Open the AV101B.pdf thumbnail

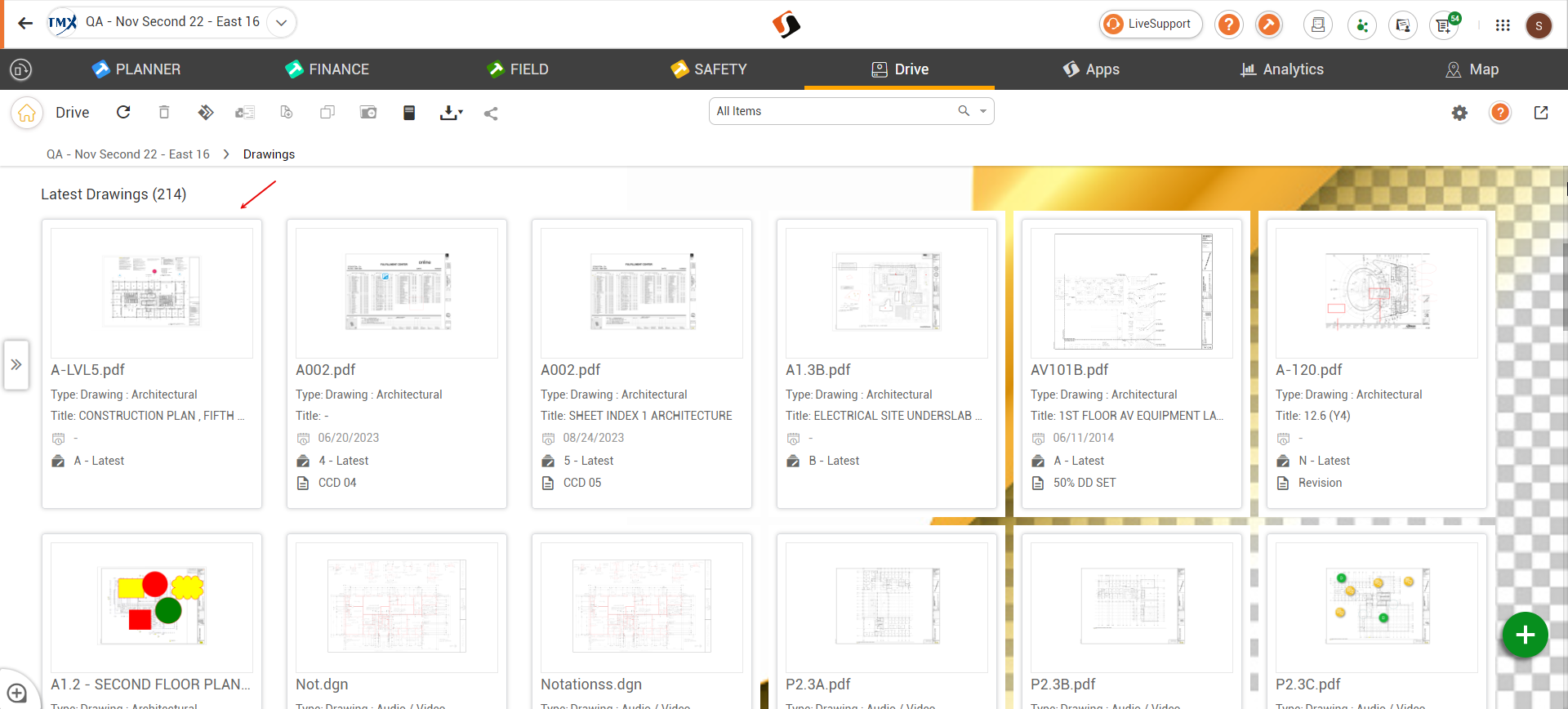(x=1132, y=292)
